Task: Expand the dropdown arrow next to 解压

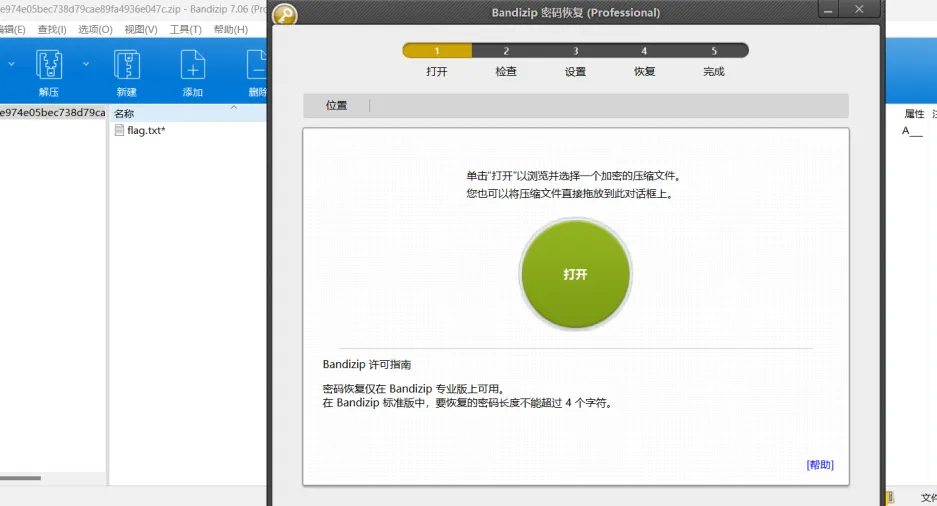Action: pos(86,63)
